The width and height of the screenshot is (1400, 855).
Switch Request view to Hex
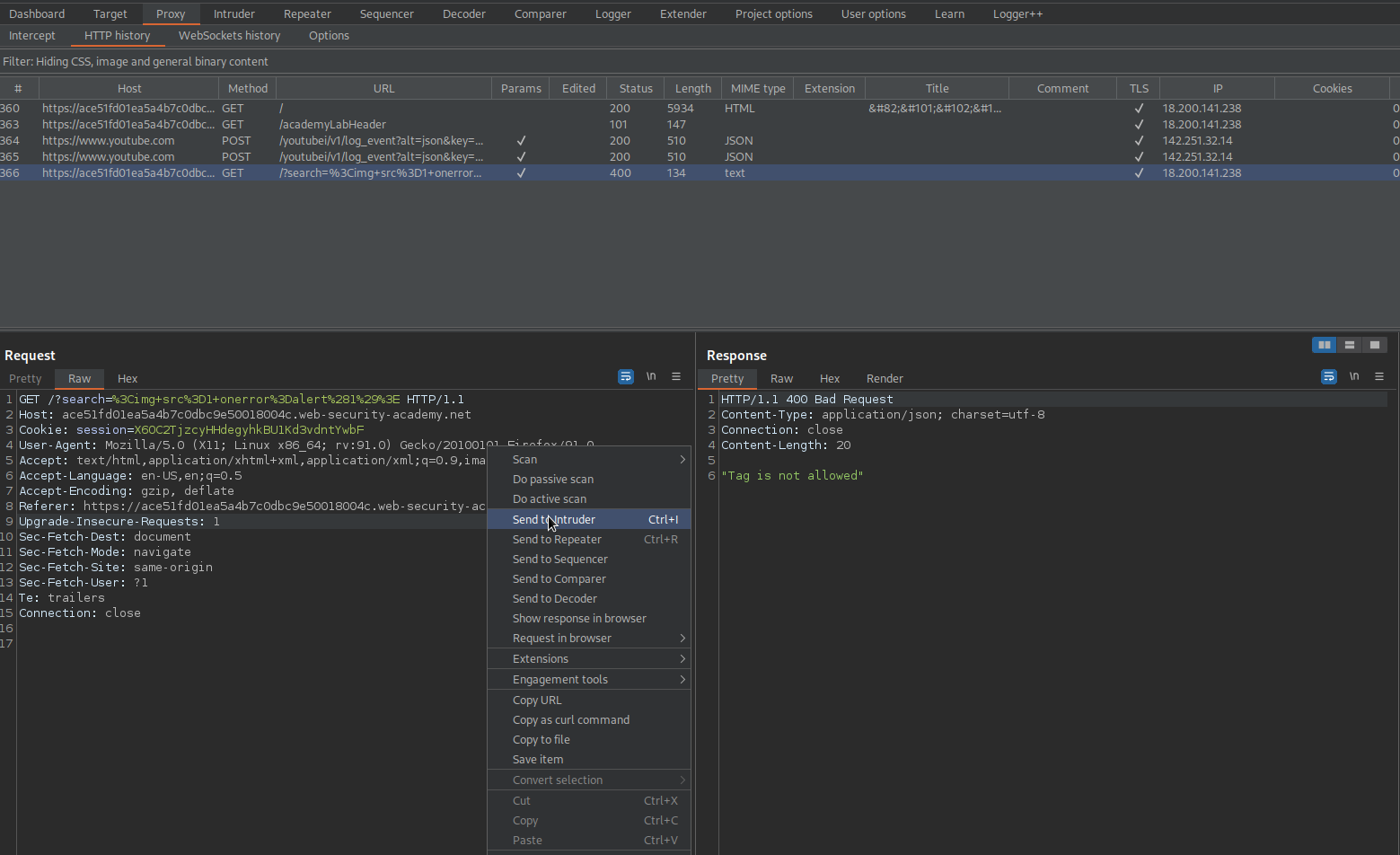click(x=128, y=378)
